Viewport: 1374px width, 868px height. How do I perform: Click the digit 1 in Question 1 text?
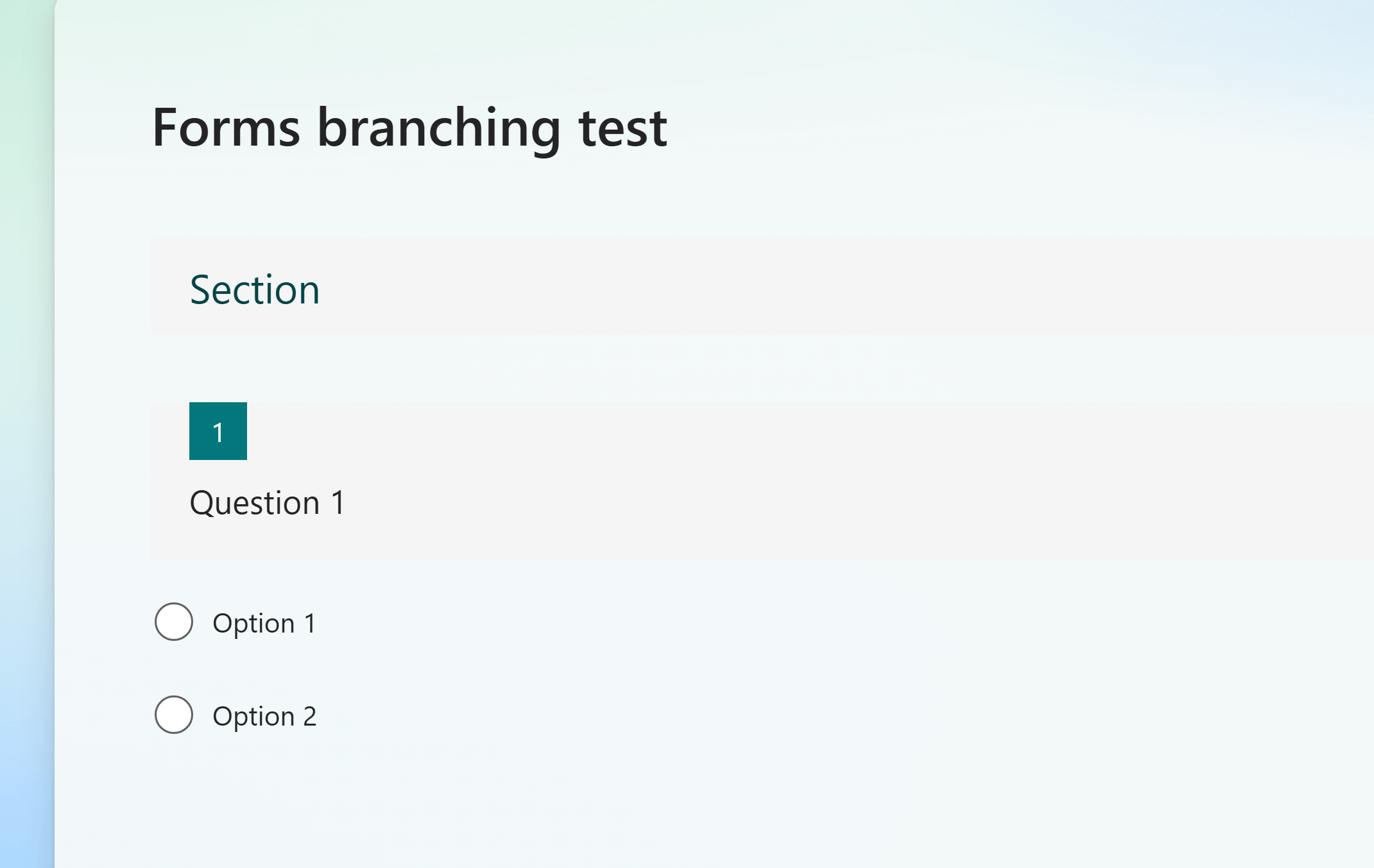click(x=338, y=502)
